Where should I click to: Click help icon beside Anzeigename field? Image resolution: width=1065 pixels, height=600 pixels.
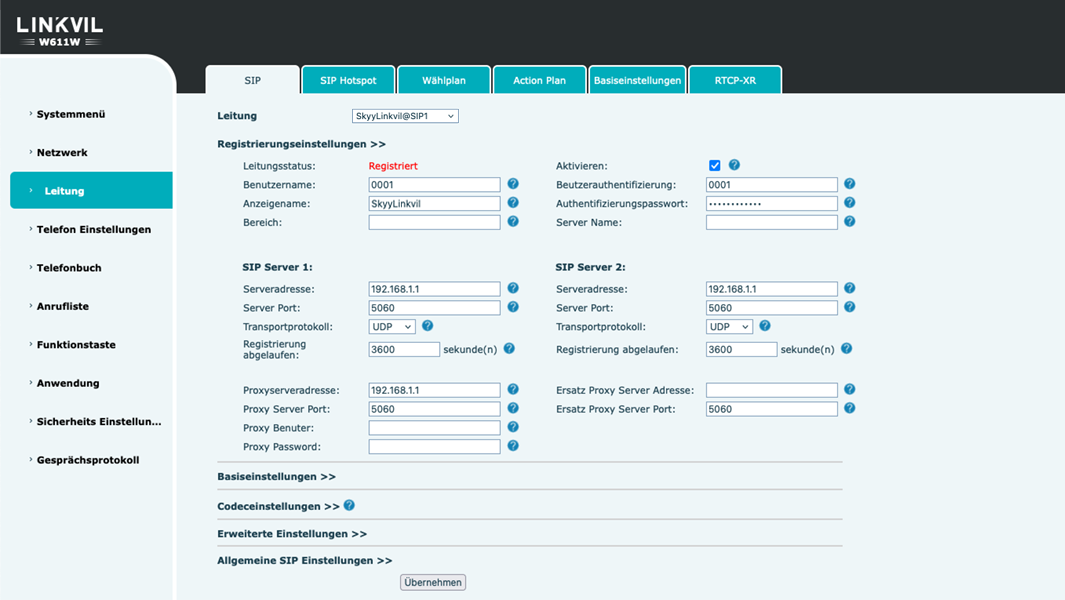[513, 203]
